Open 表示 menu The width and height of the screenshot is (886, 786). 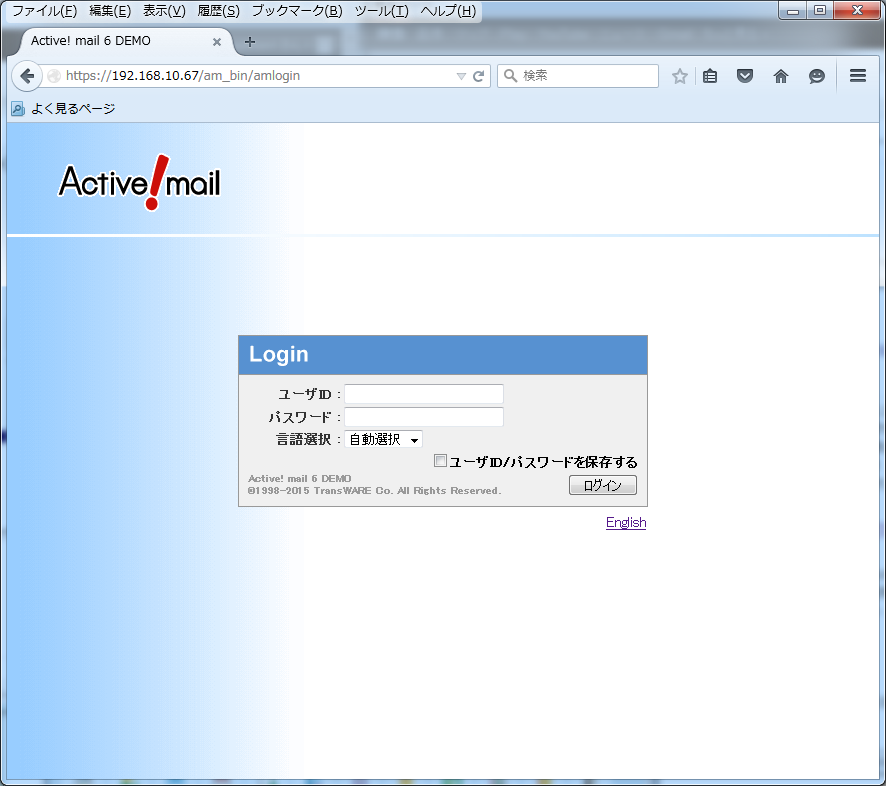[x=164, y=11]
